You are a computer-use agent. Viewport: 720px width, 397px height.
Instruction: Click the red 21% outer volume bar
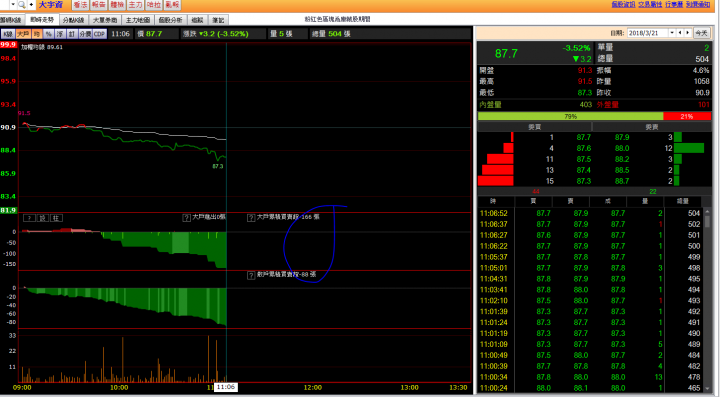tap(687, 117)
